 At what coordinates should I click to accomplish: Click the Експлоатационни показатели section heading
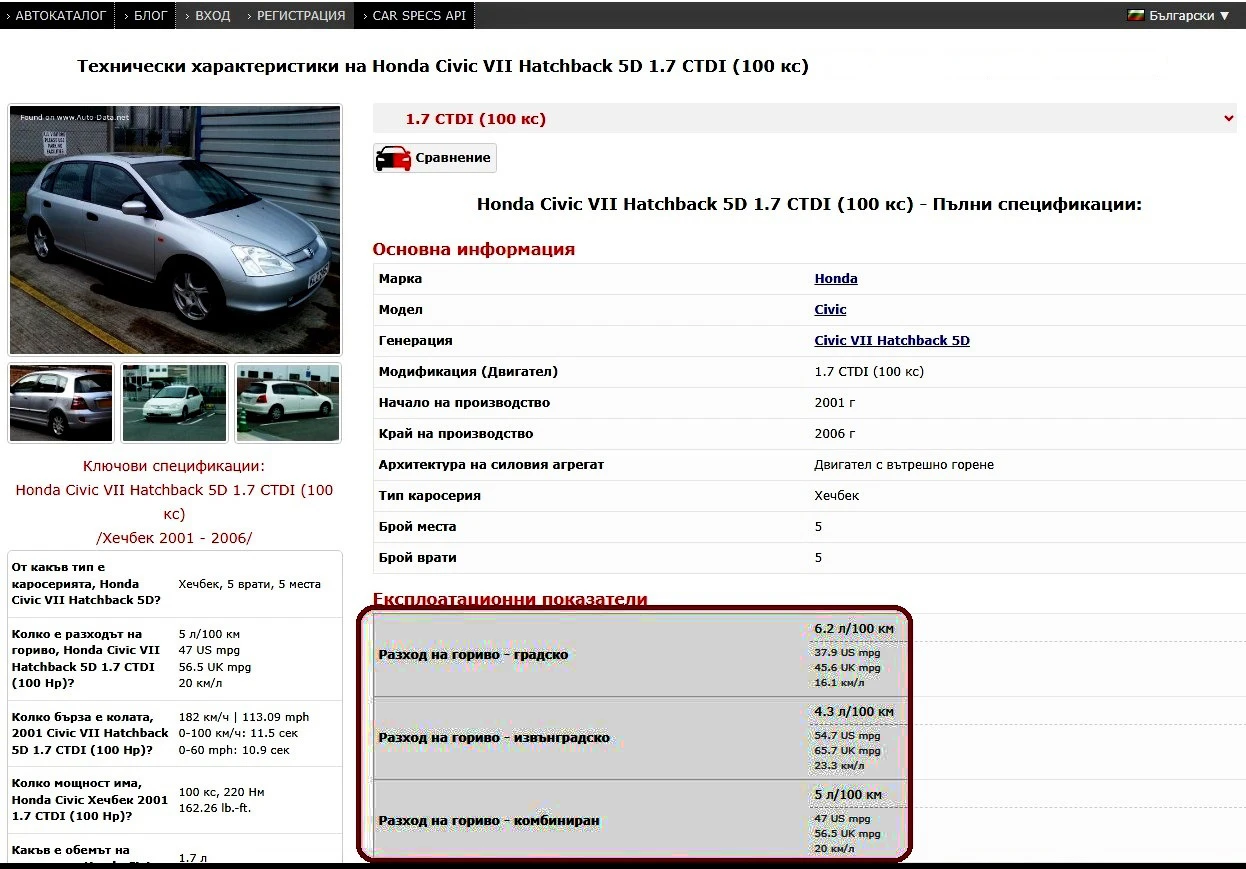[510, 599]
